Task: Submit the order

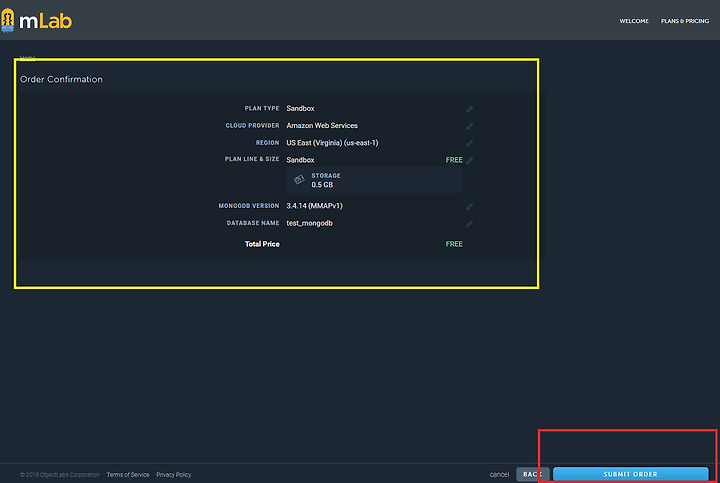Action: tap(630, 474)
